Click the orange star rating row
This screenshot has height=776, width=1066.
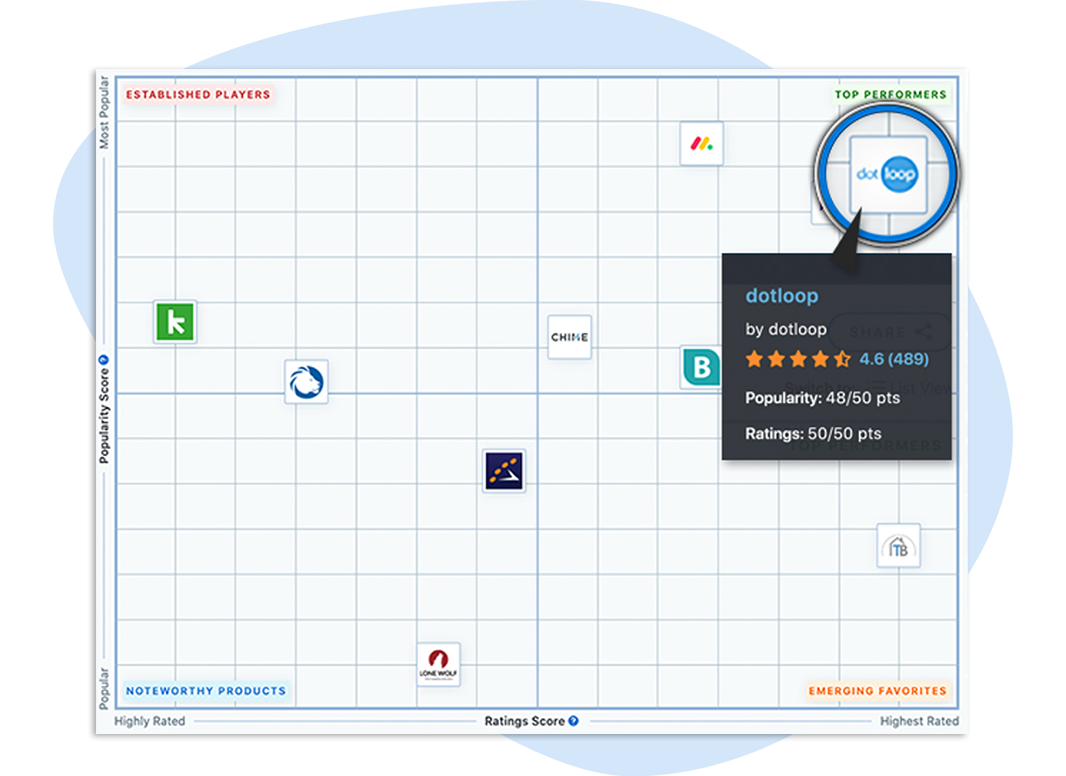pyautogui.click(x=798, y=359)
